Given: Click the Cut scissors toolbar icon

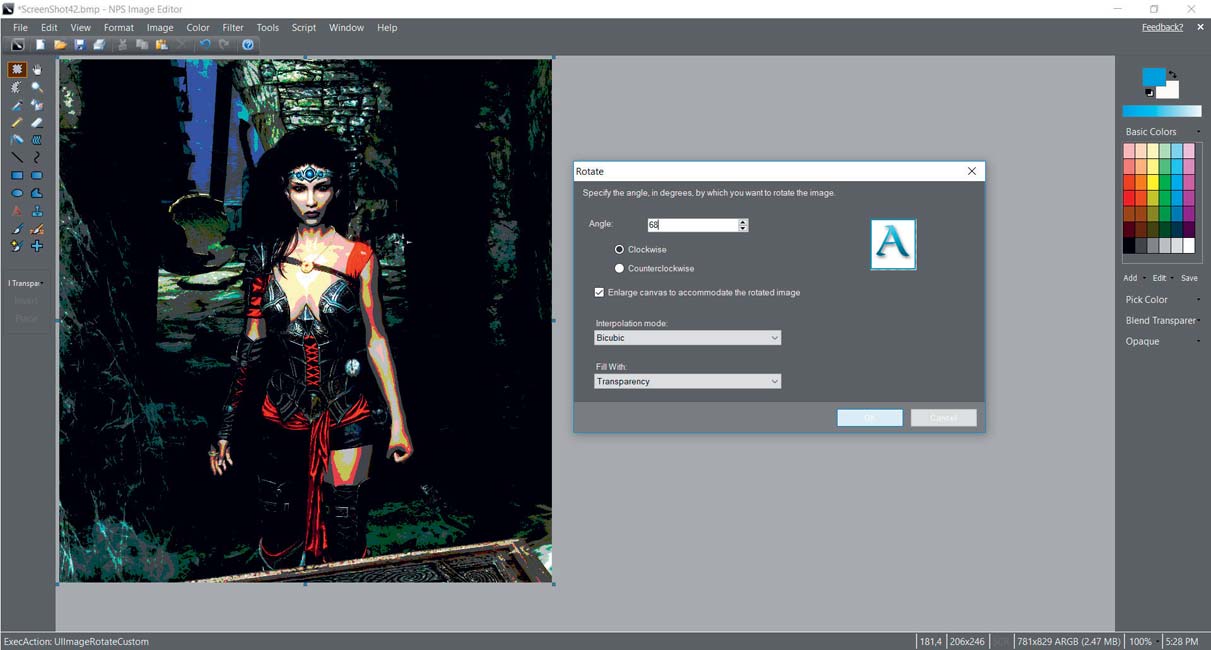Looking at the screenshot, I should [x=123, y=45].
